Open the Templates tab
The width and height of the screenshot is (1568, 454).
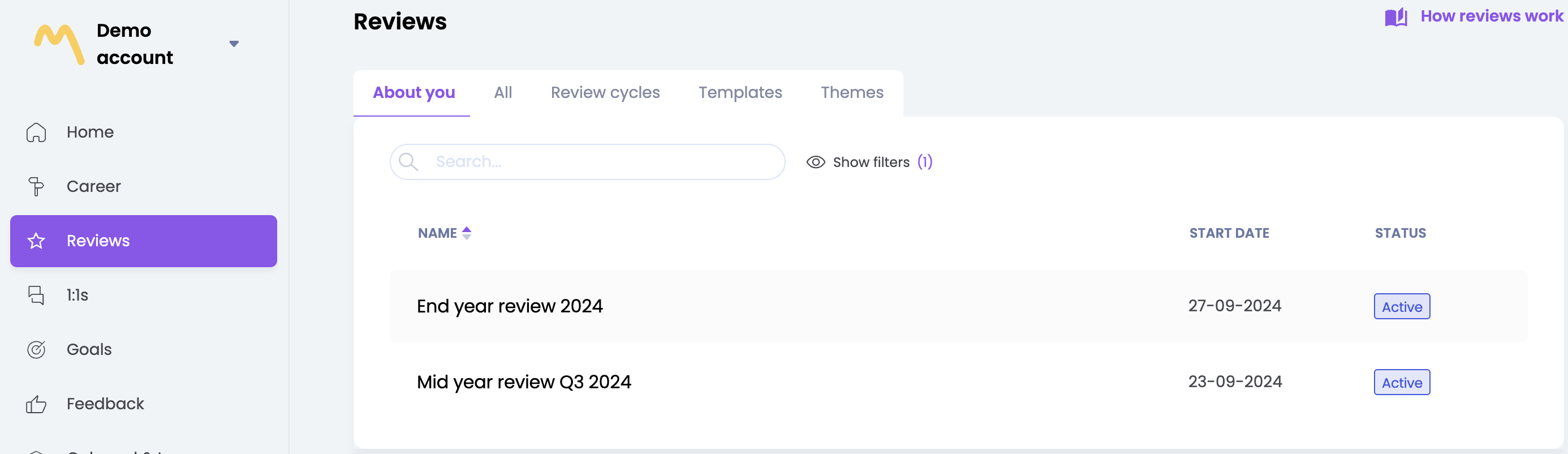coord(739,93)
